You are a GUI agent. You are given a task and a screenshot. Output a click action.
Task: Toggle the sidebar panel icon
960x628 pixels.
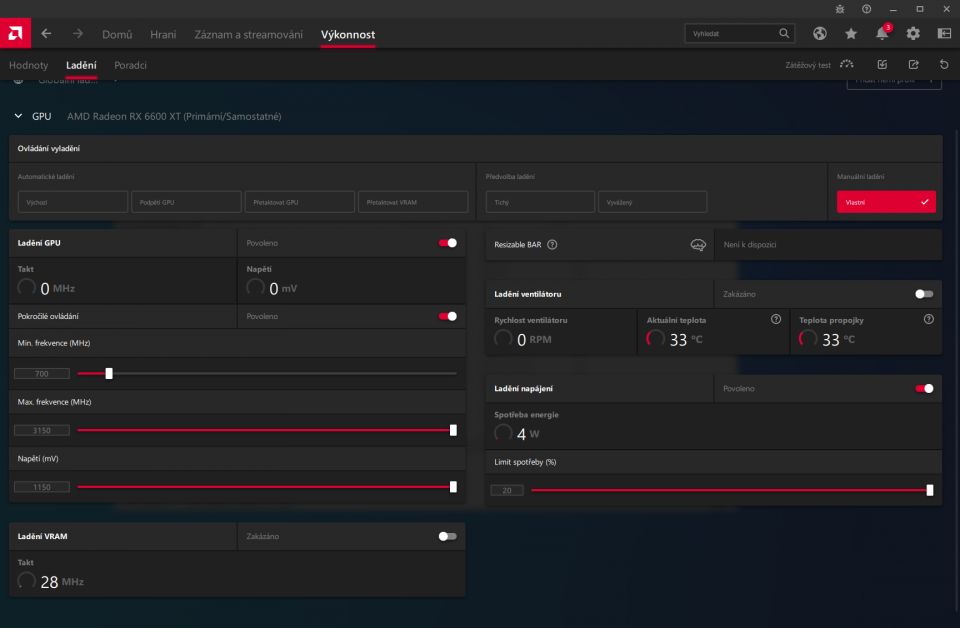(x=944, y=34)
